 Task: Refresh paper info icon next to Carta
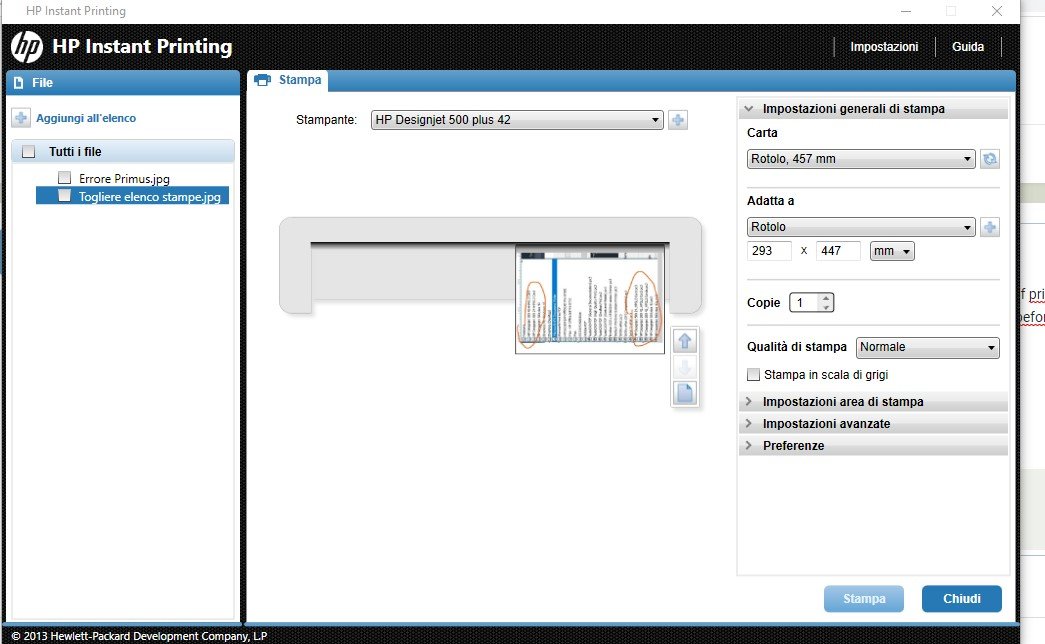pos(990,159)
